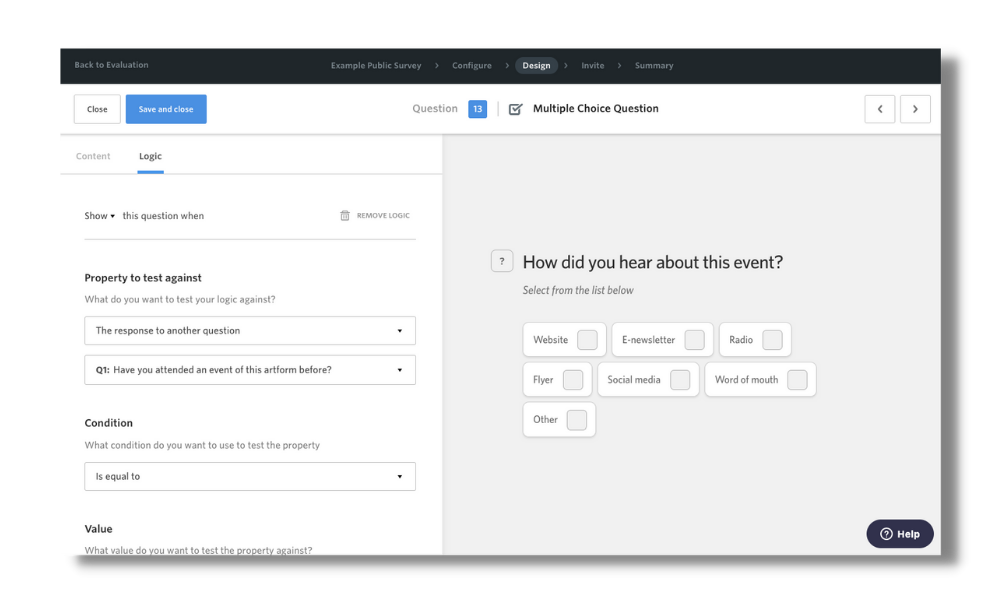Go to the Invite step

coord(592,66)
